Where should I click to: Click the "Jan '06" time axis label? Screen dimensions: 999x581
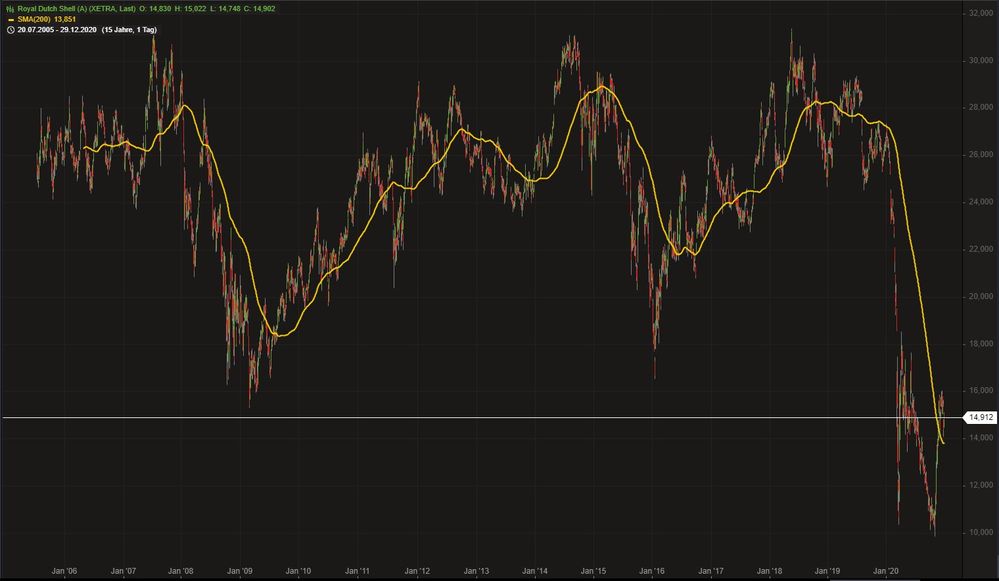(x=64, y=571)
